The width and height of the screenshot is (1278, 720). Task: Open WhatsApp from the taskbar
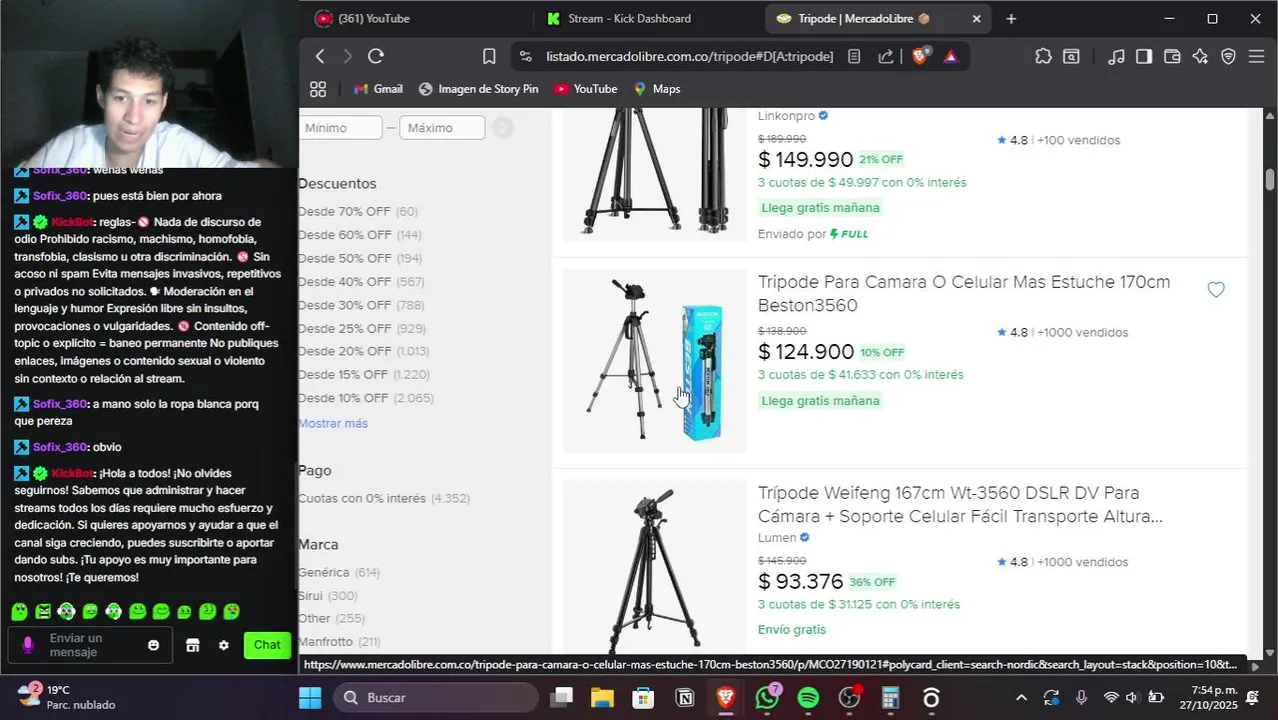coord(767,697)
